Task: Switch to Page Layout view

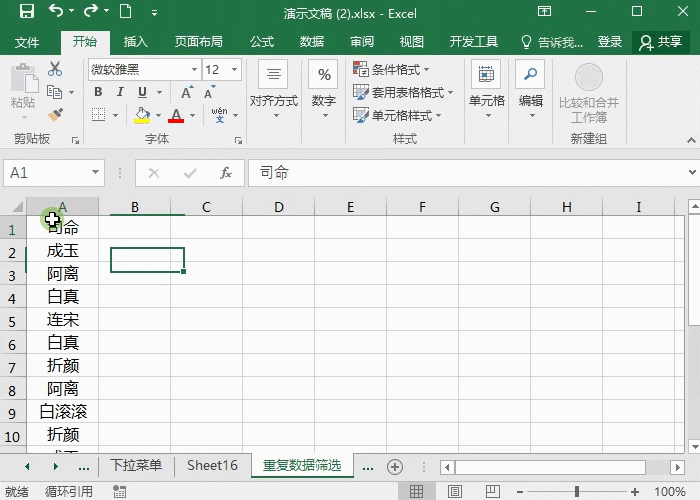Action: click(x=455, y=492)
